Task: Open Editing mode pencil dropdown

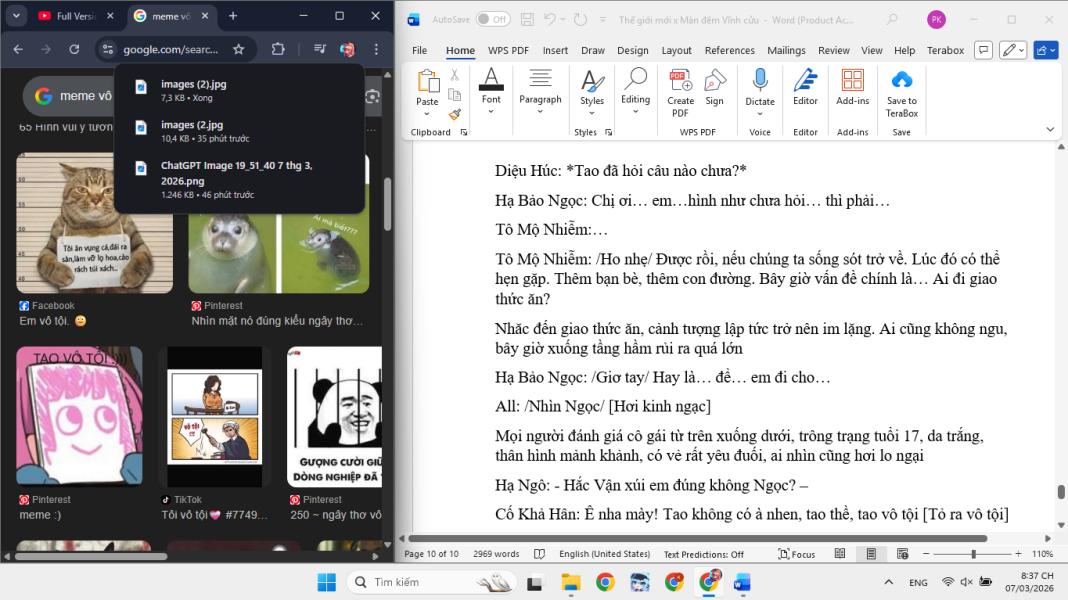Action: (x=1013, y=50)
